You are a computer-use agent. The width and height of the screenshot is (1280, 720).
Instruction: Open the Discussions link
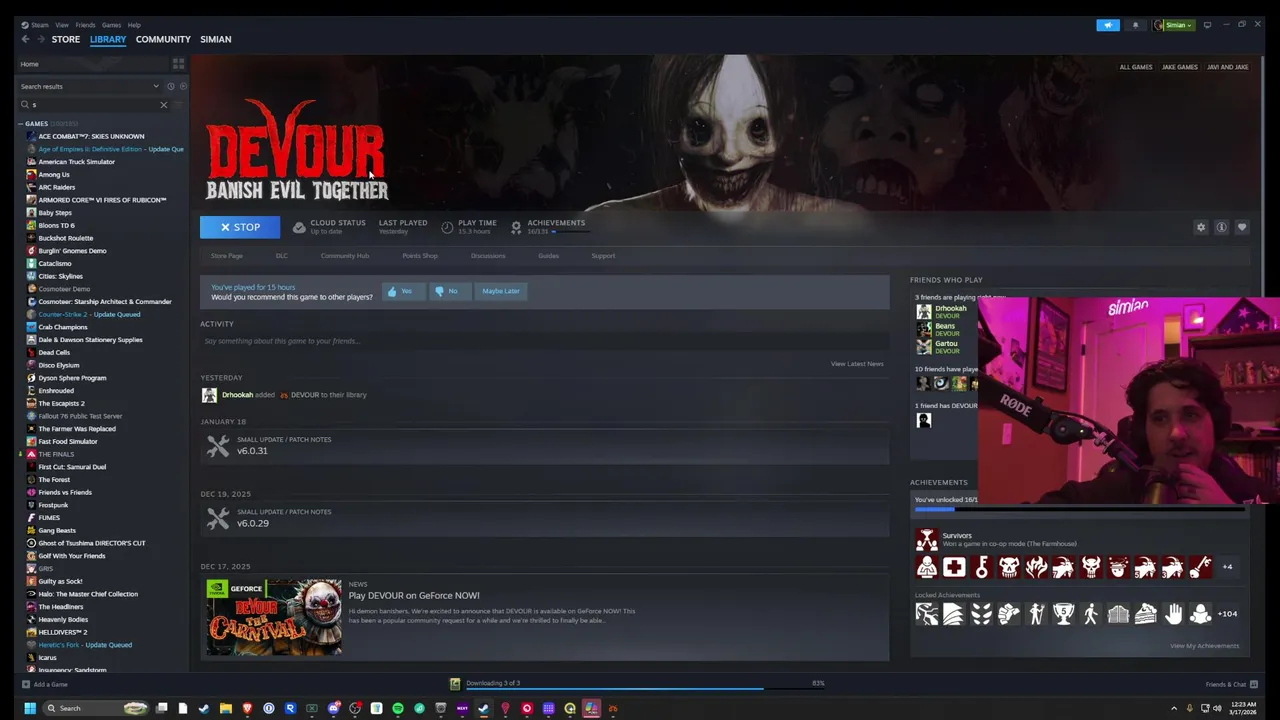[488, 256]
